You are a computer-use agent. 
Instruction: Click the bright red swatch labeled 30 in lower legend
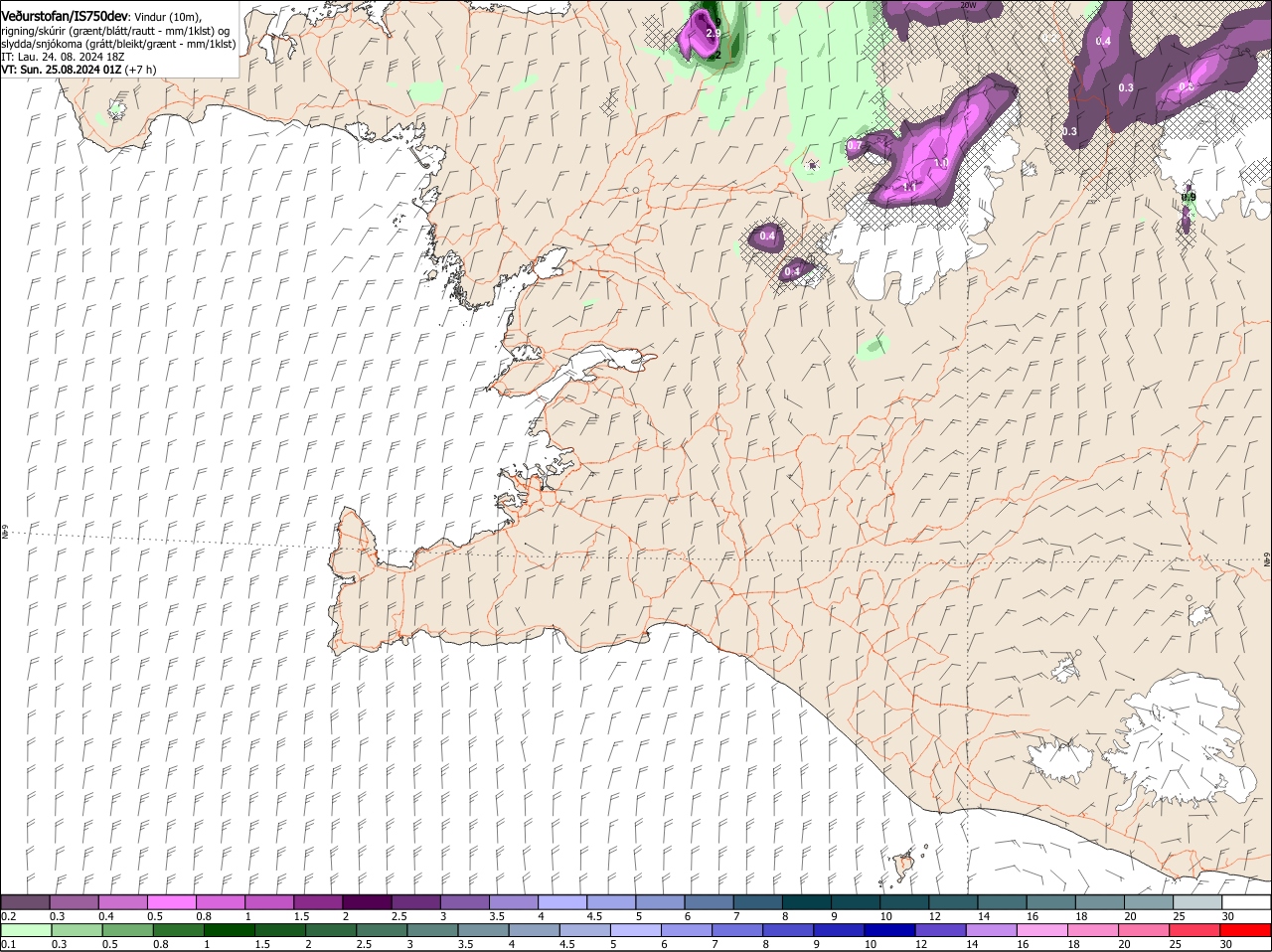1245,930
